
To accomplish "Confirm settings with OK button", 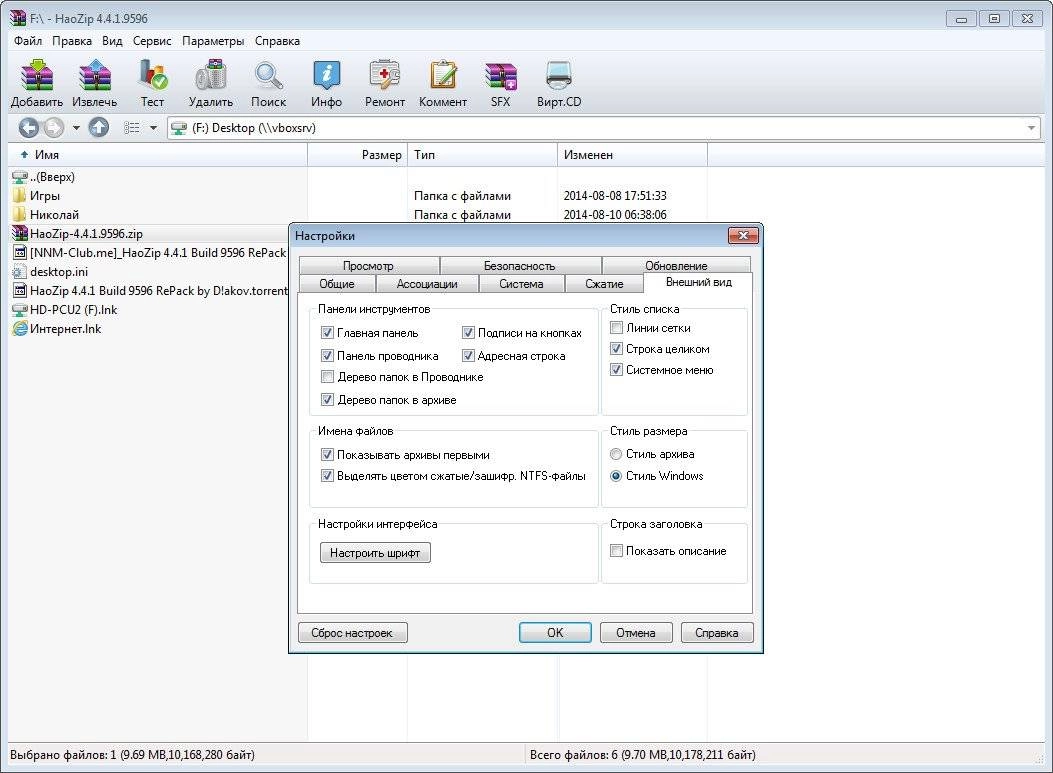I will click(x=555, y=633).
